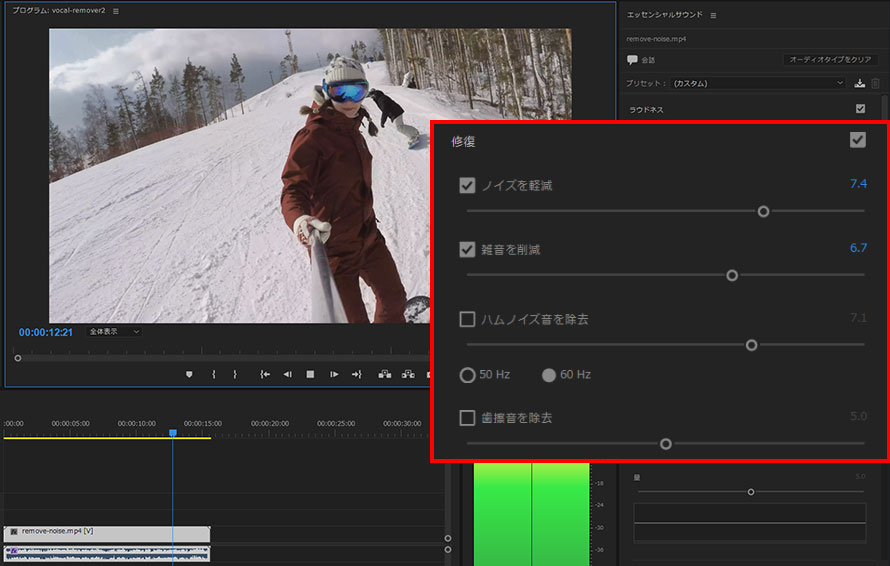Disable the ノイズを軽減 checkbox
Image resolution: width=890 pixels, height=566 pixels.
(467, 185)
